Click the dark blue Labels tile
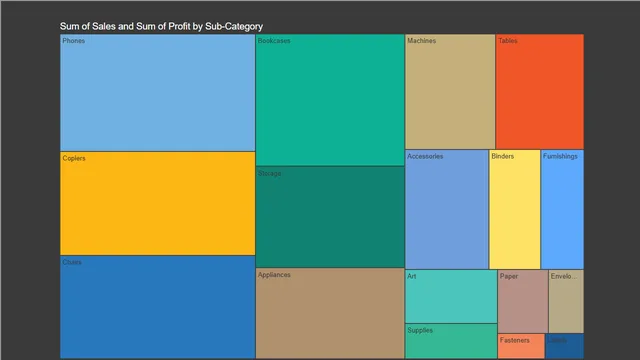Viewport: 640px width, 360px height. (564, 346)
